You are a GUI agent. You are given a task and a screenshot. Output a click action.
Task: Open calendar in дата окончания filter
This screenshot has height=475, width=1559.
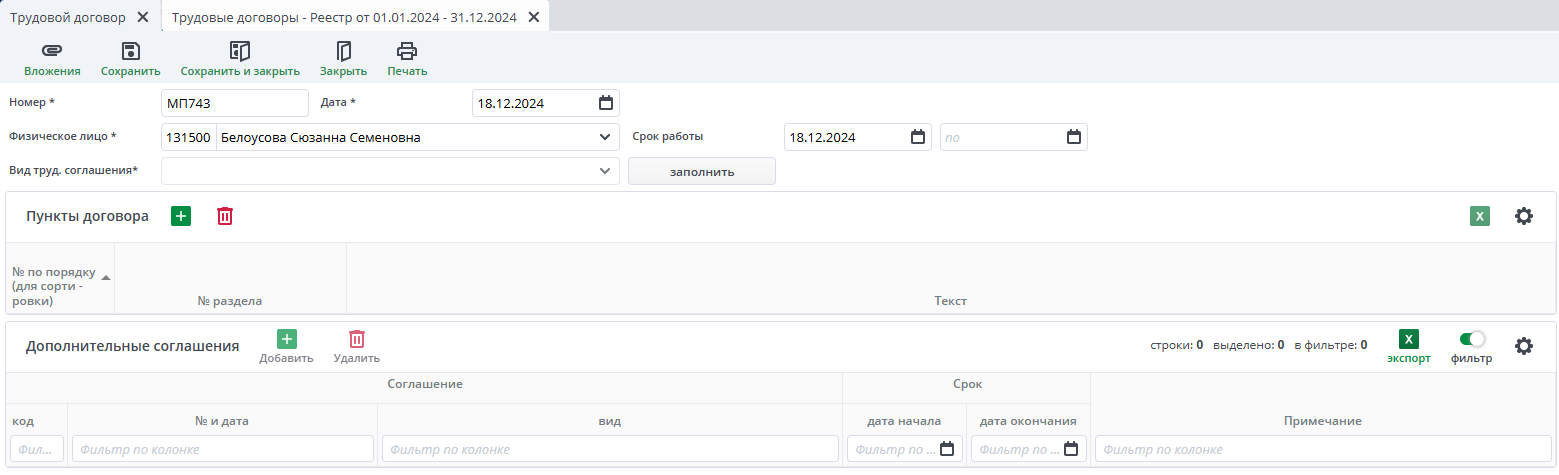click(x=1071, y=449)
